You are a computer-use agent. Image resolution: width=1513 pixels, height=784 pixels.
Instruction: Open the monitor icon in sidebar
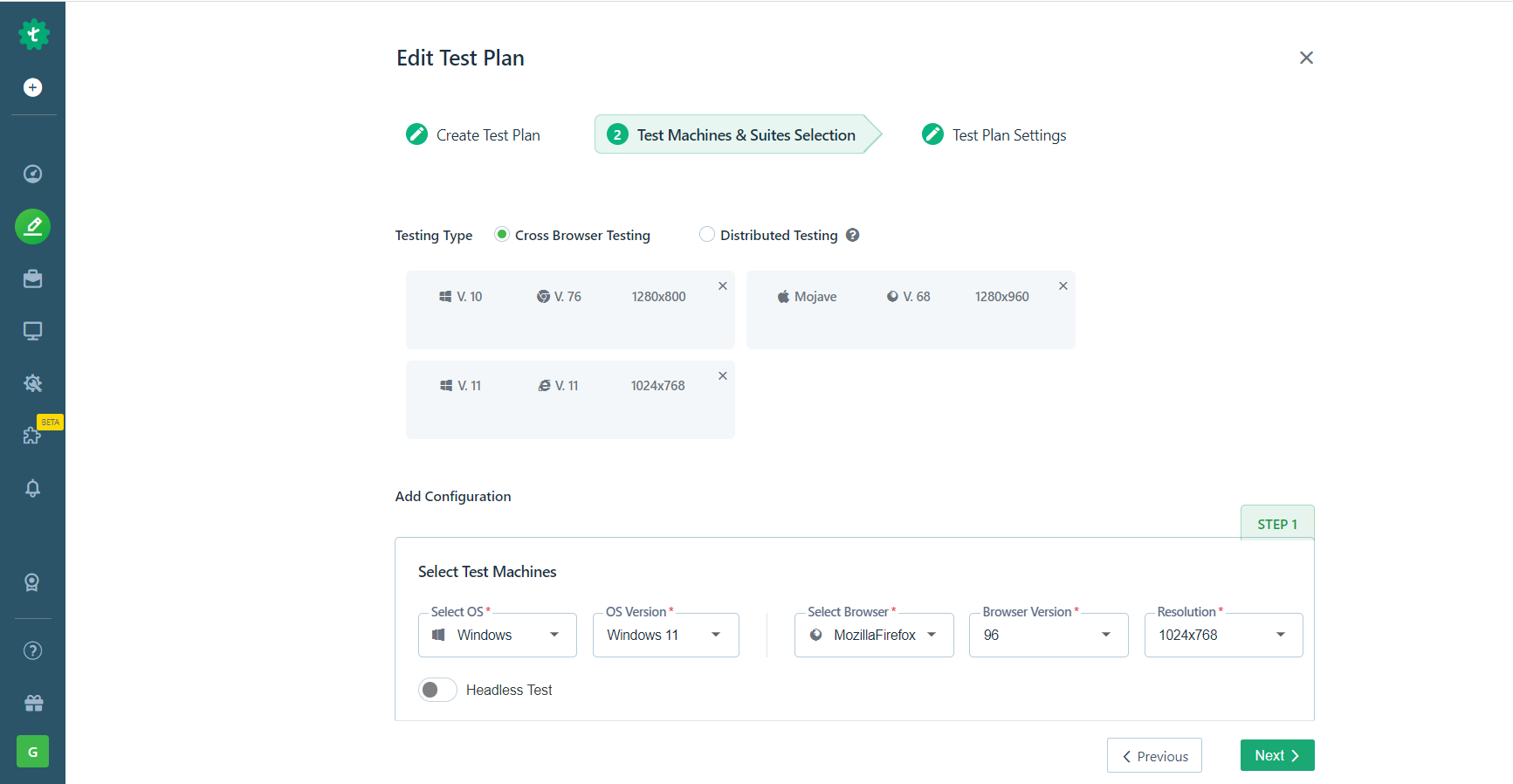pyautogui.click(x=32, y=331)
